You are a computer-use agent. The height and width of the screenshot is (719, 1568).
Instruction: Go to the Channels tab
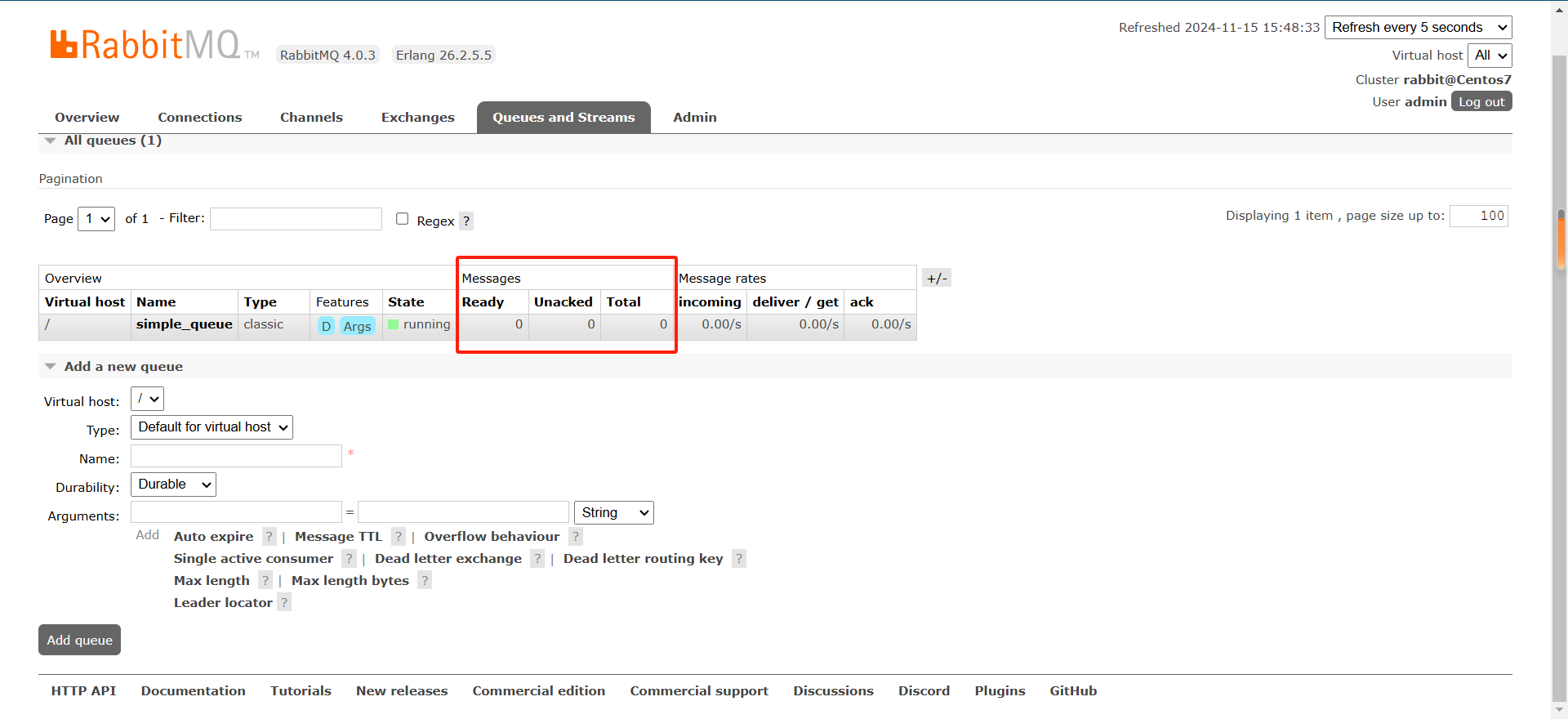click(x=311, y=117)
